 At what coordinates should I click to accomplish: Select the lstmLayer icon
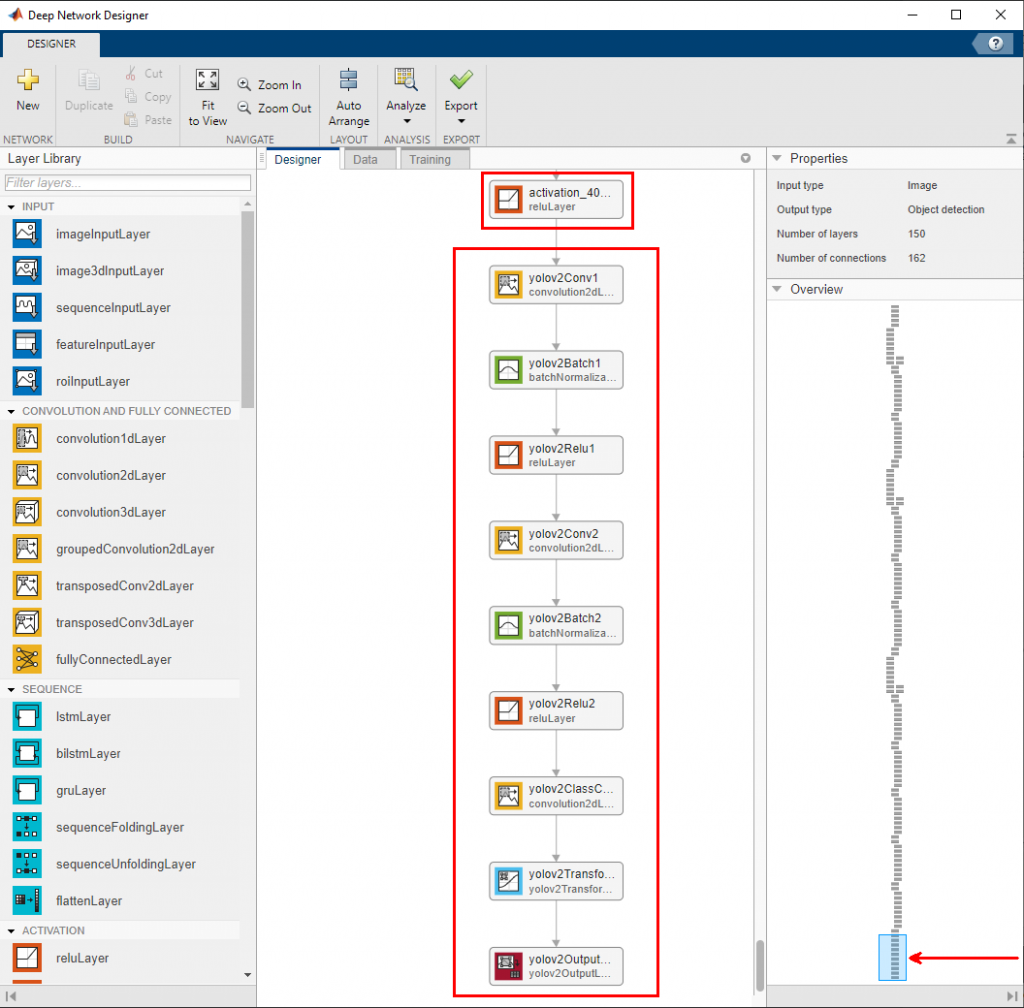point(27,717)
